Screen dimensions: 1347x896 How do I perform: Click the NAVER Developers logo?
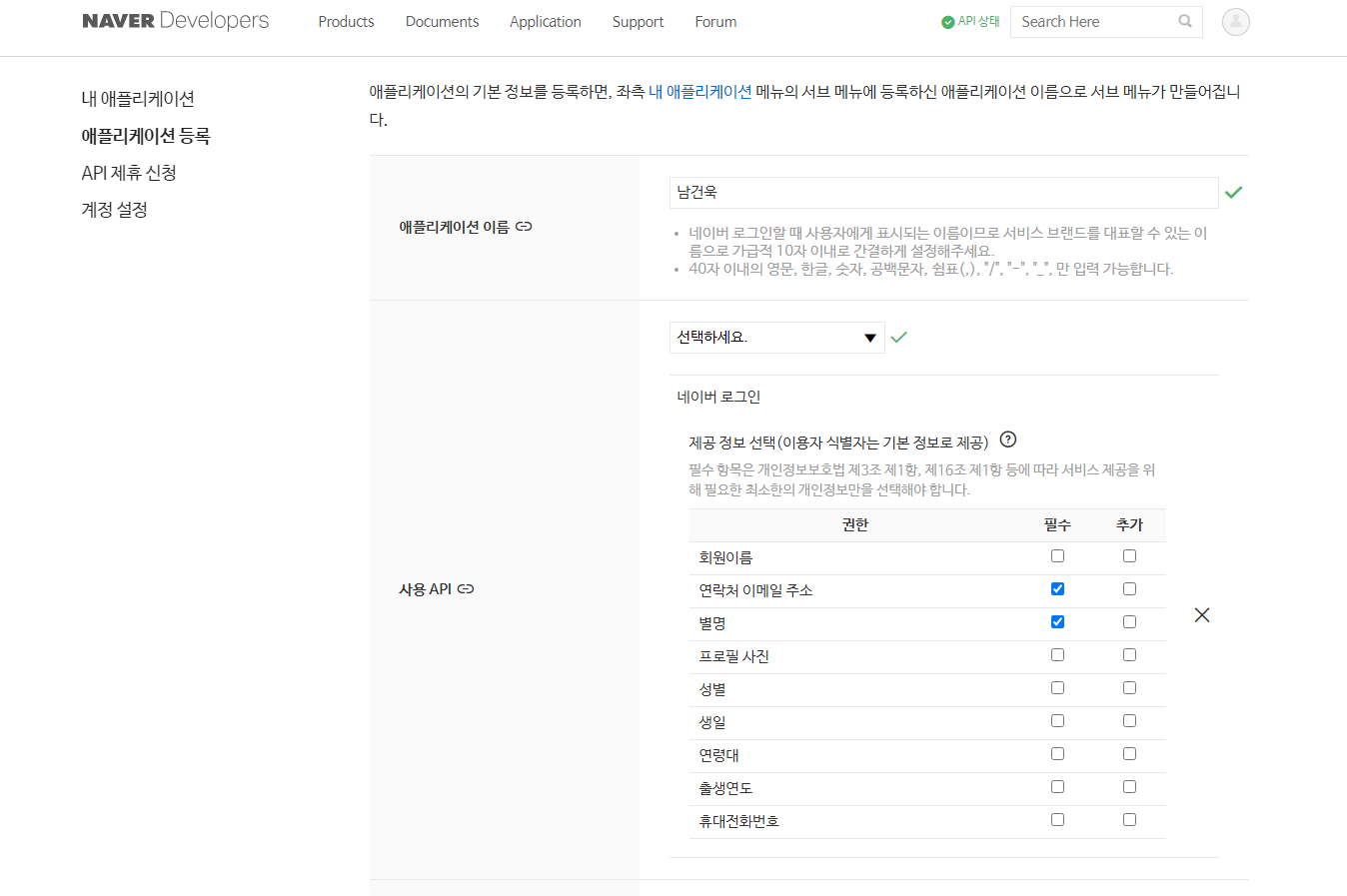[176, 21]
